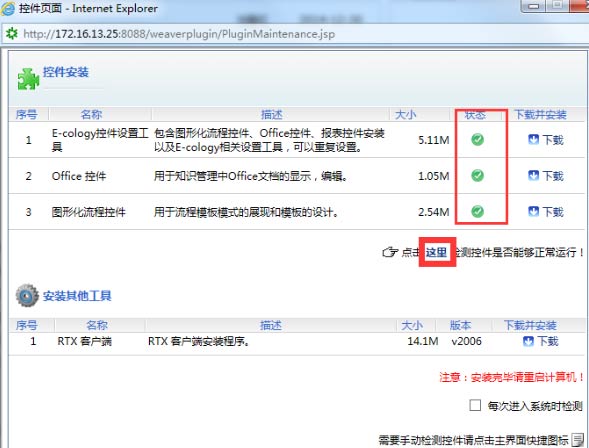Click 下载 link for RTX 客户端 row
Viewport: 589px width, 448px height.
tap(548, 341)
